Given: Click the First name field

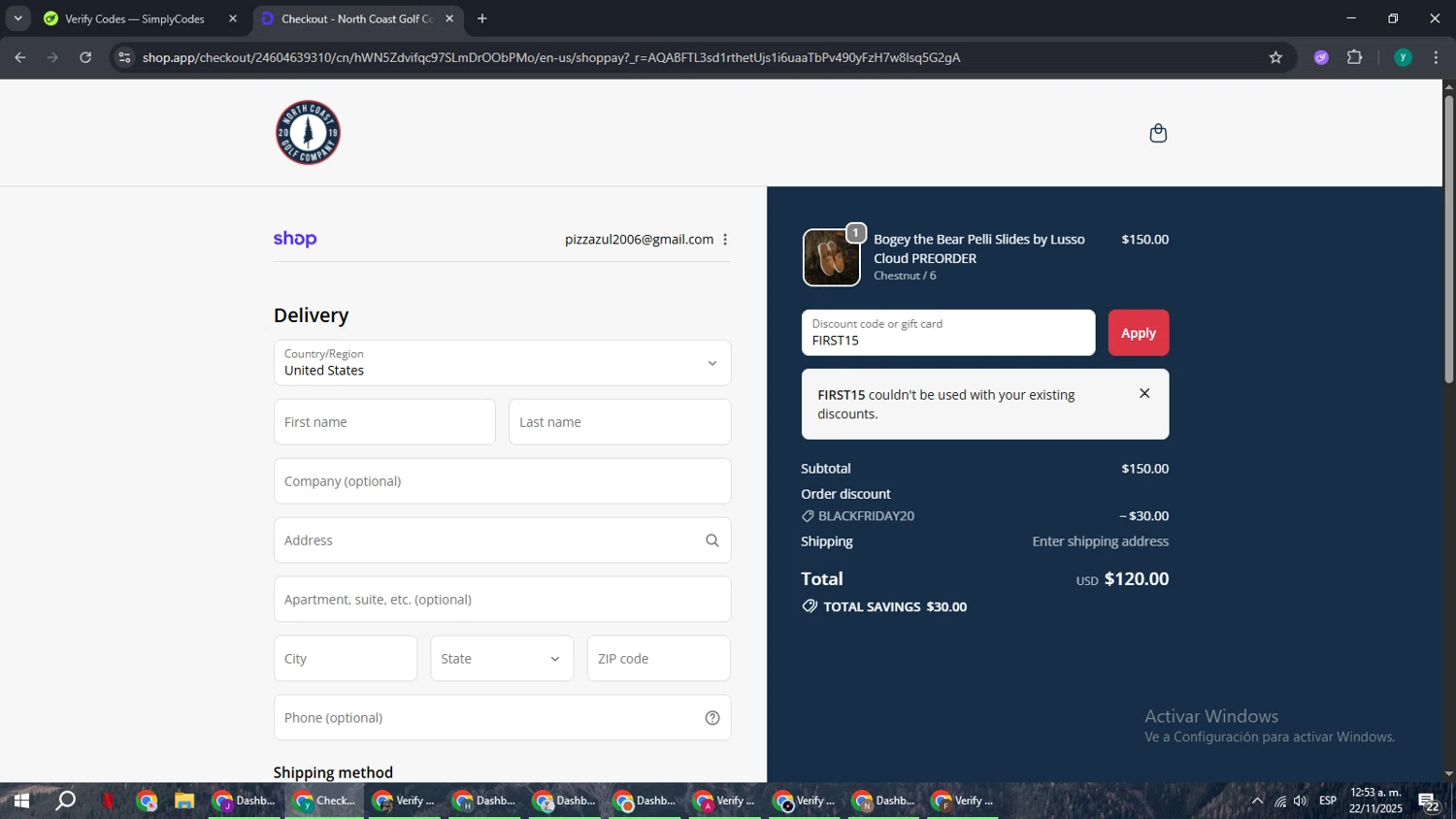Looking at the screenshot, I should [384, 422].
